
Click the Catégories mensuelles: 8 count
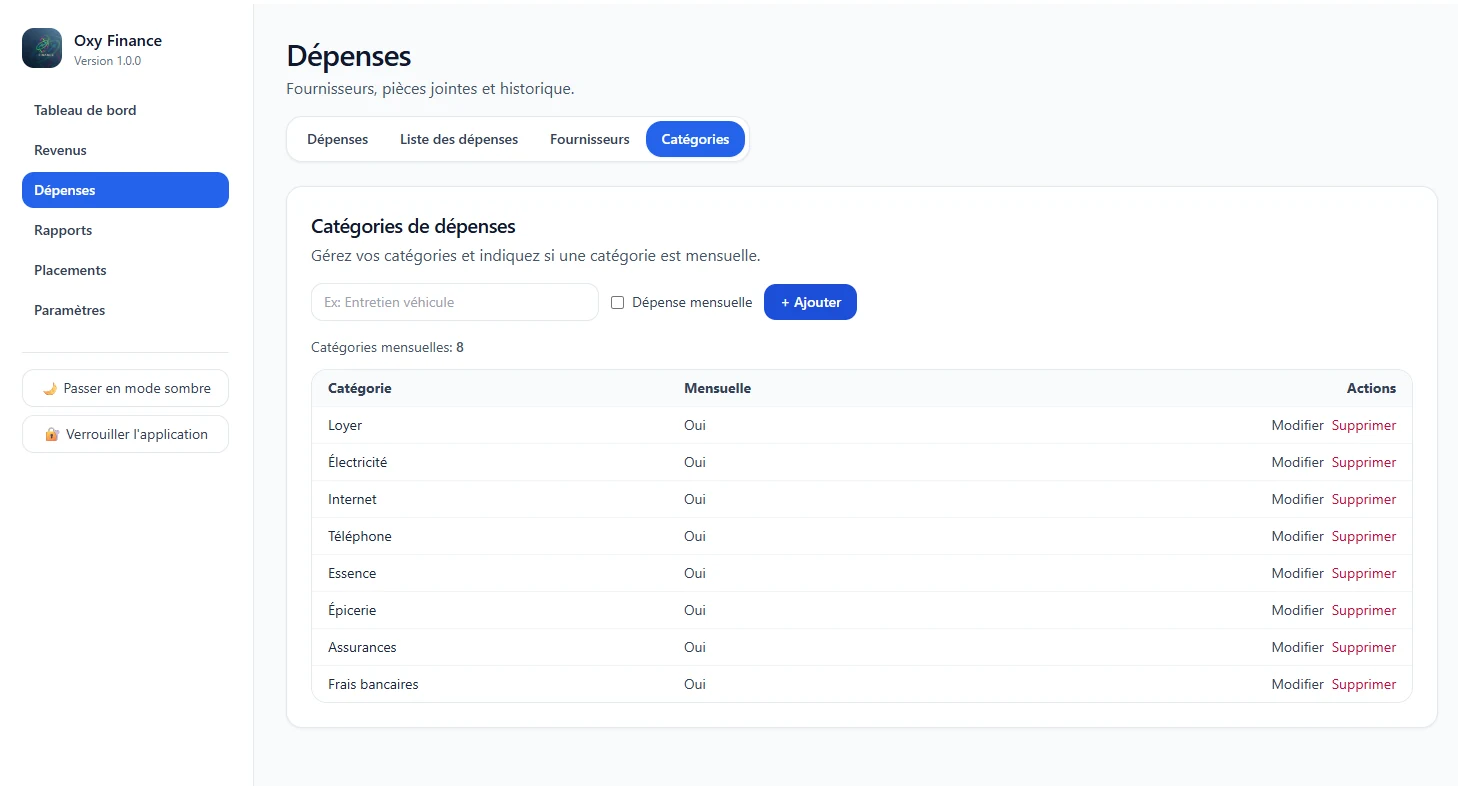[x=387, y=348]
